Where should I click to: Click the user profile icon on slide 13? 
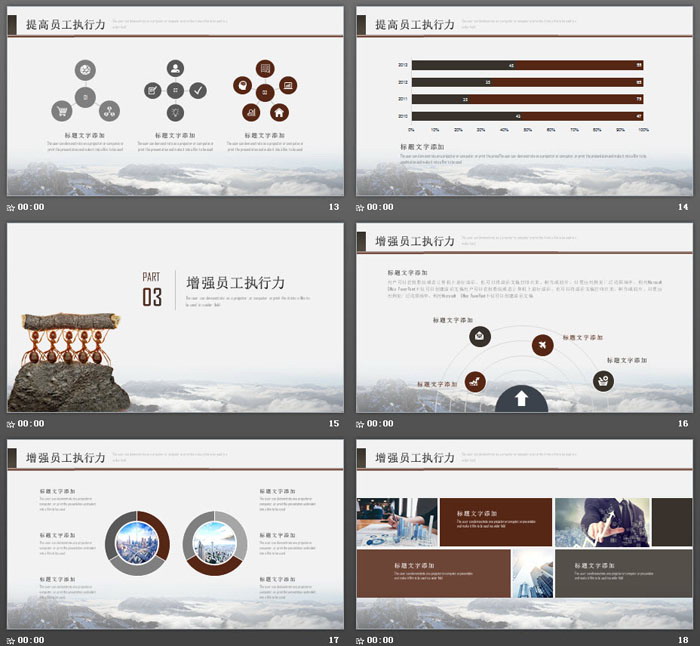(176, 69)
